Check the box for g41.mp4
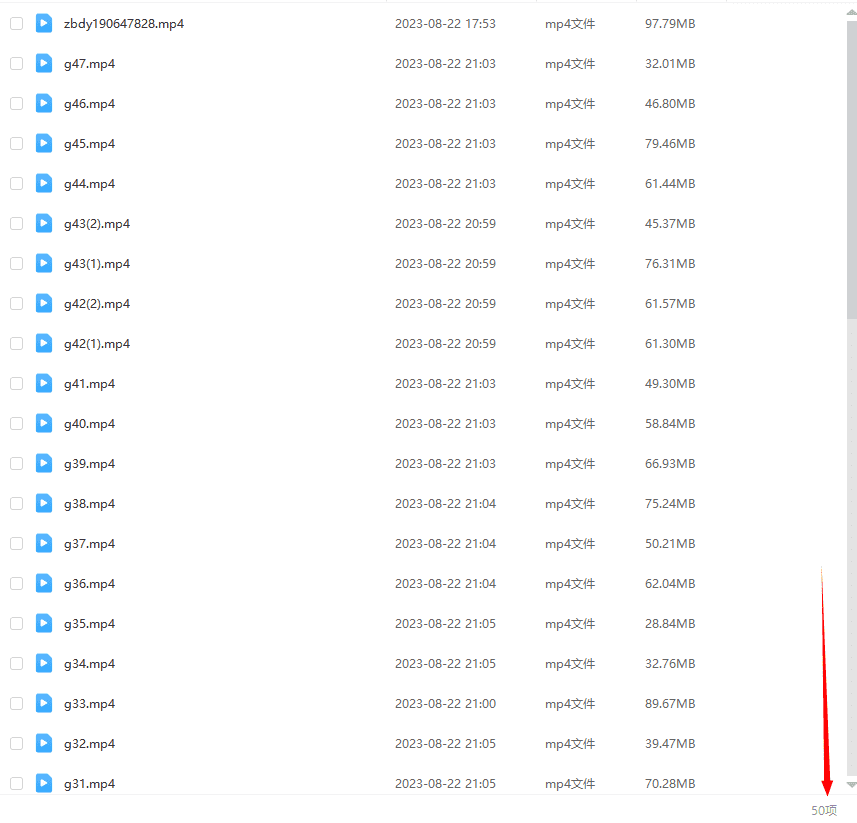The height and width of the screenshot is (823, 857). 16,383
